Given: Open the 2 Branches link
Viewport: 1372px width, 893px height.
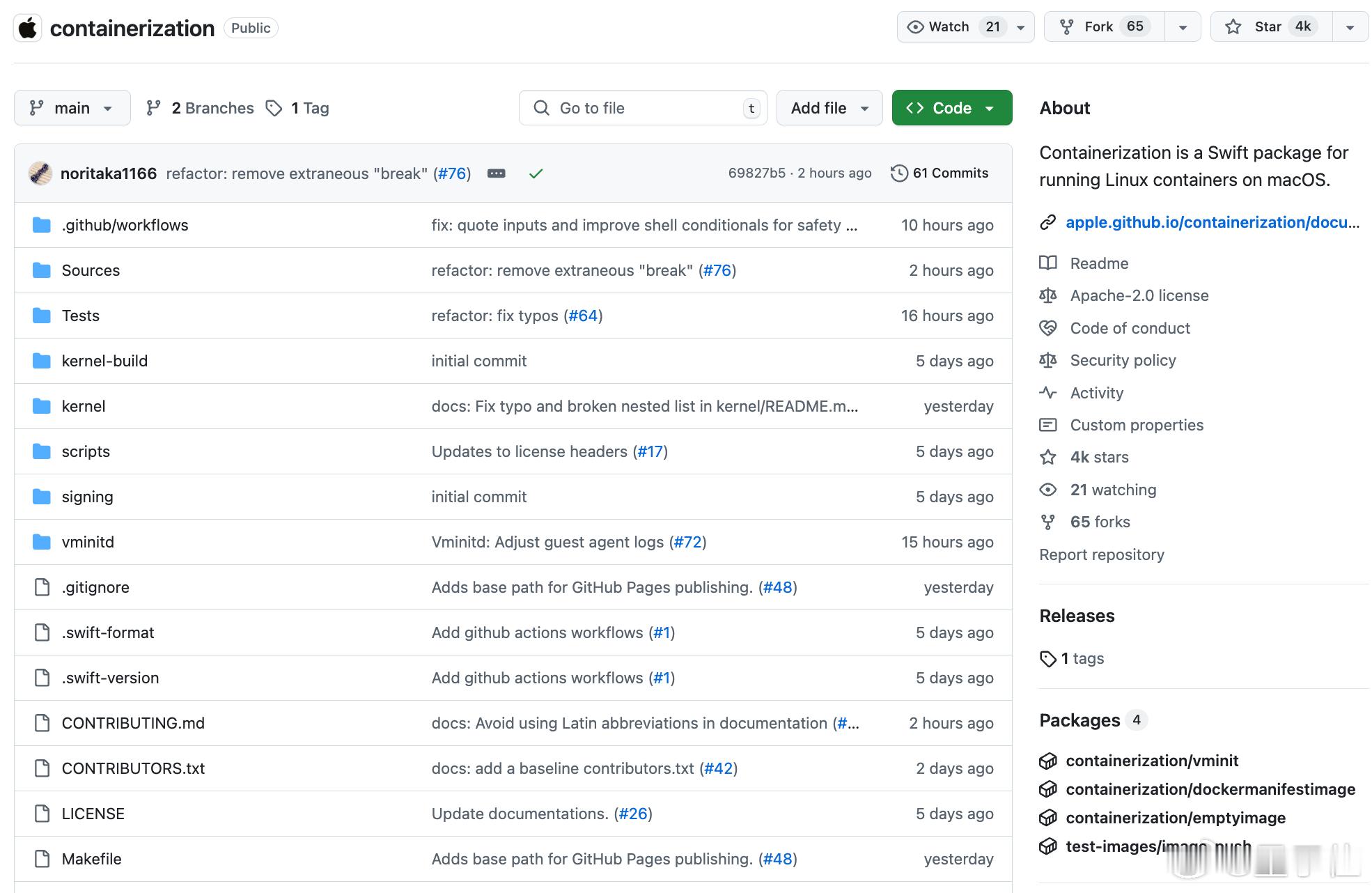Looking at the screenshot, I should pos(201,108).
